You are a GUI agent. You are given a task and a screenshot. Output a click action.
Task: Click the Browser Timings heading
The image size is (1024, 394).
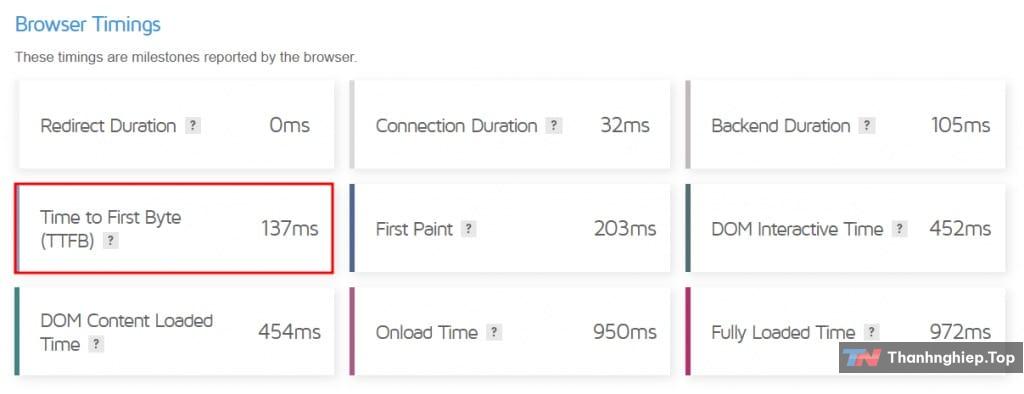pos(88,24)
